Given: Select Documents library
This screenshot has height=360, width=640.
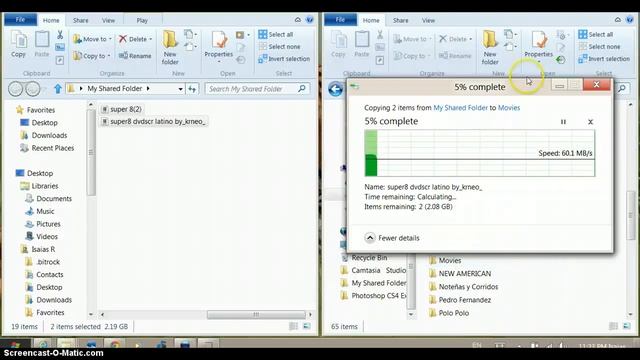Looking at the screenshot, I should [x=49, y=199].
